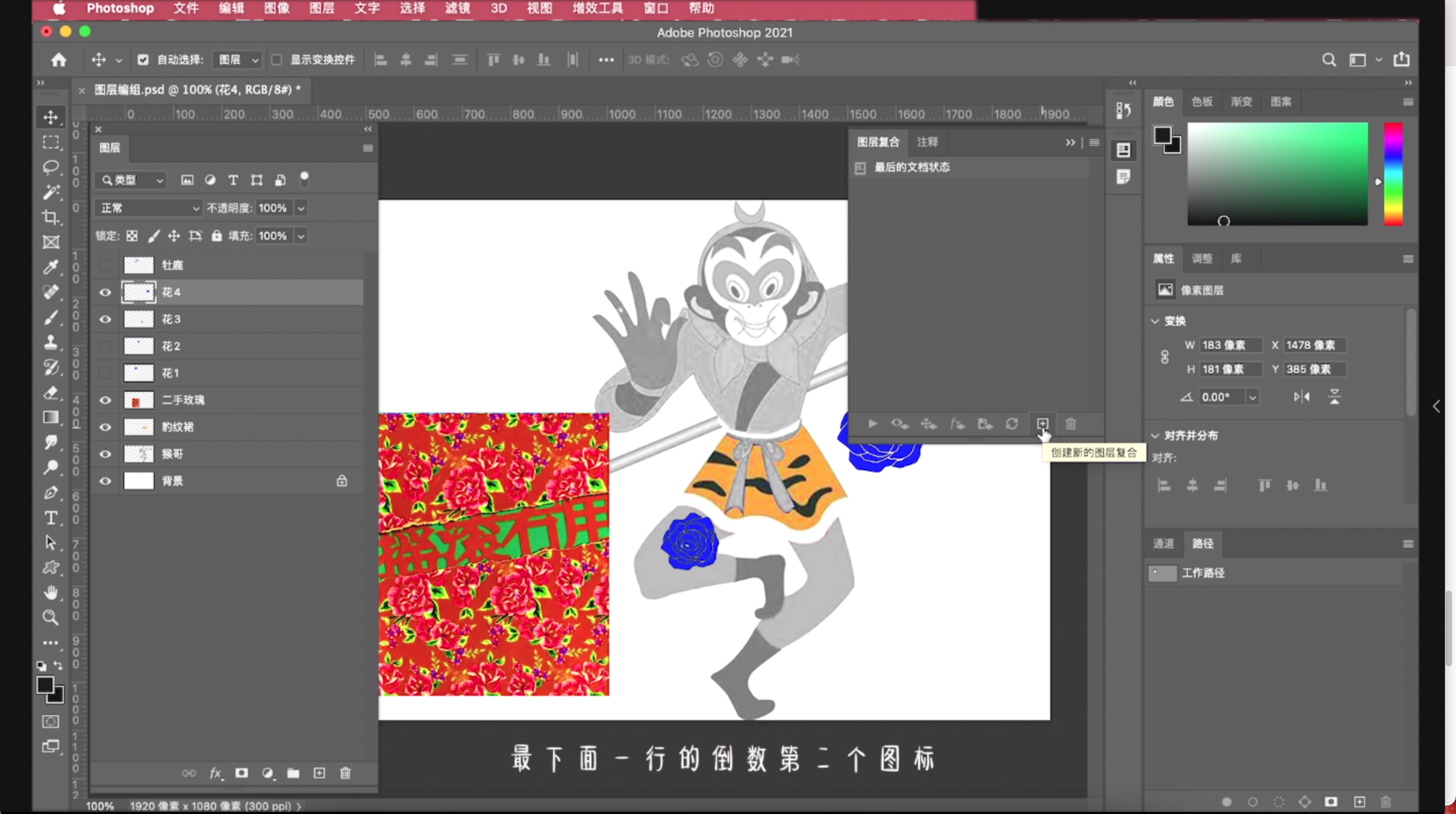
Task: Delete layer comp with trash icon
Action: click(1071, 423)
